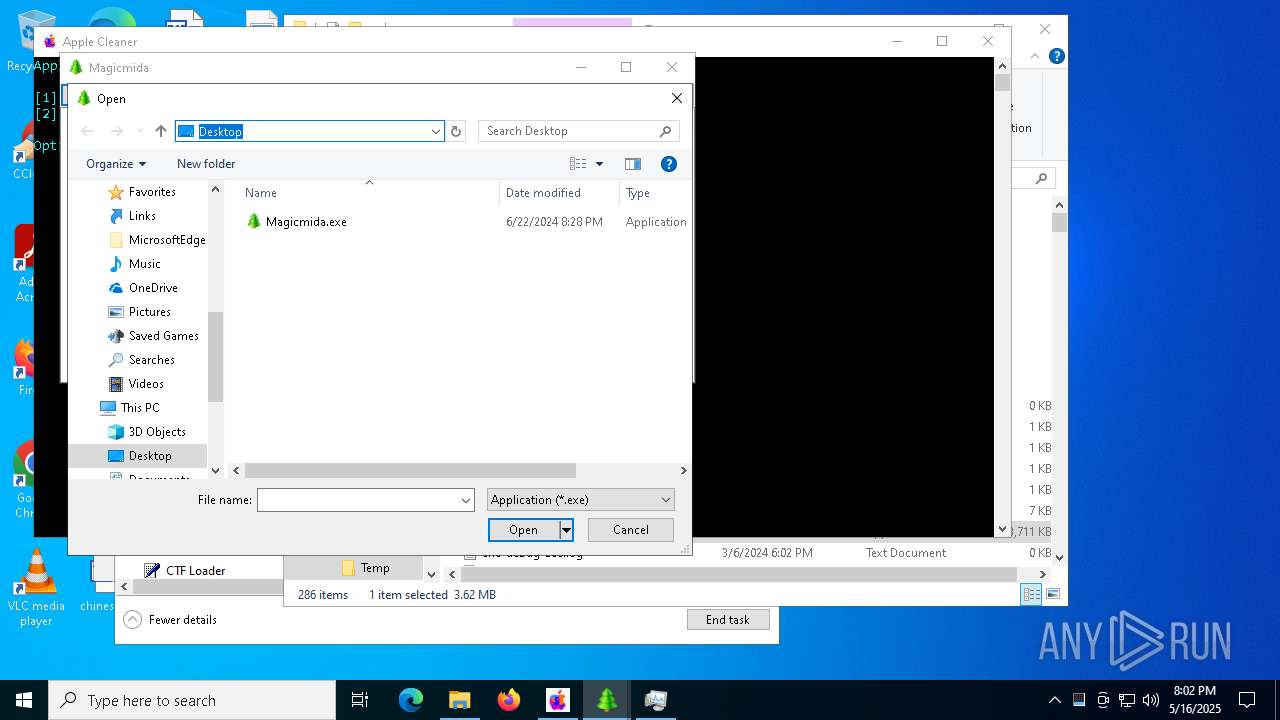Switch to Apple Cleaner taskbar icon
Screen dimensions: 1280x720
pos(557,700)
